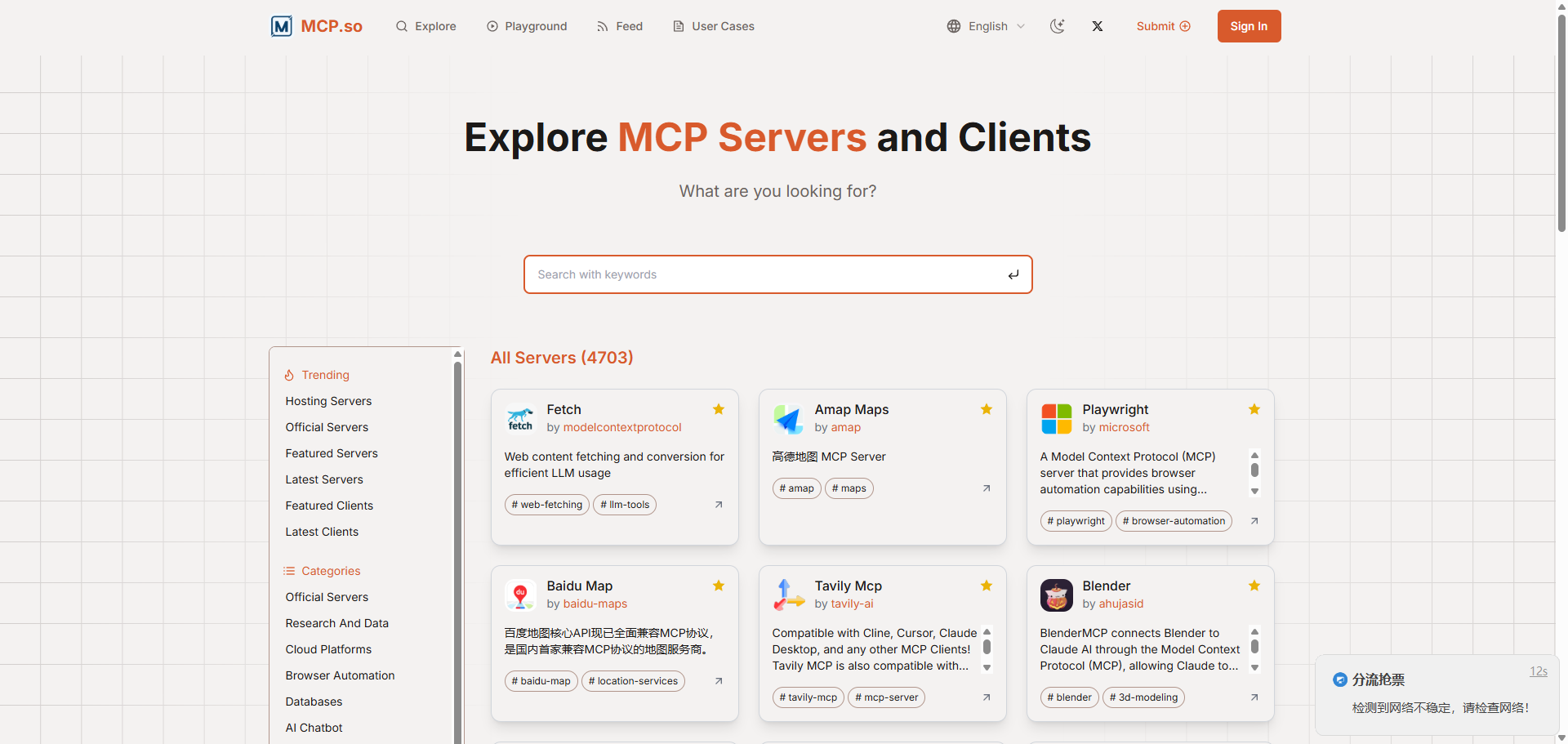Open the Submit link

click(x=1163, y=26)
